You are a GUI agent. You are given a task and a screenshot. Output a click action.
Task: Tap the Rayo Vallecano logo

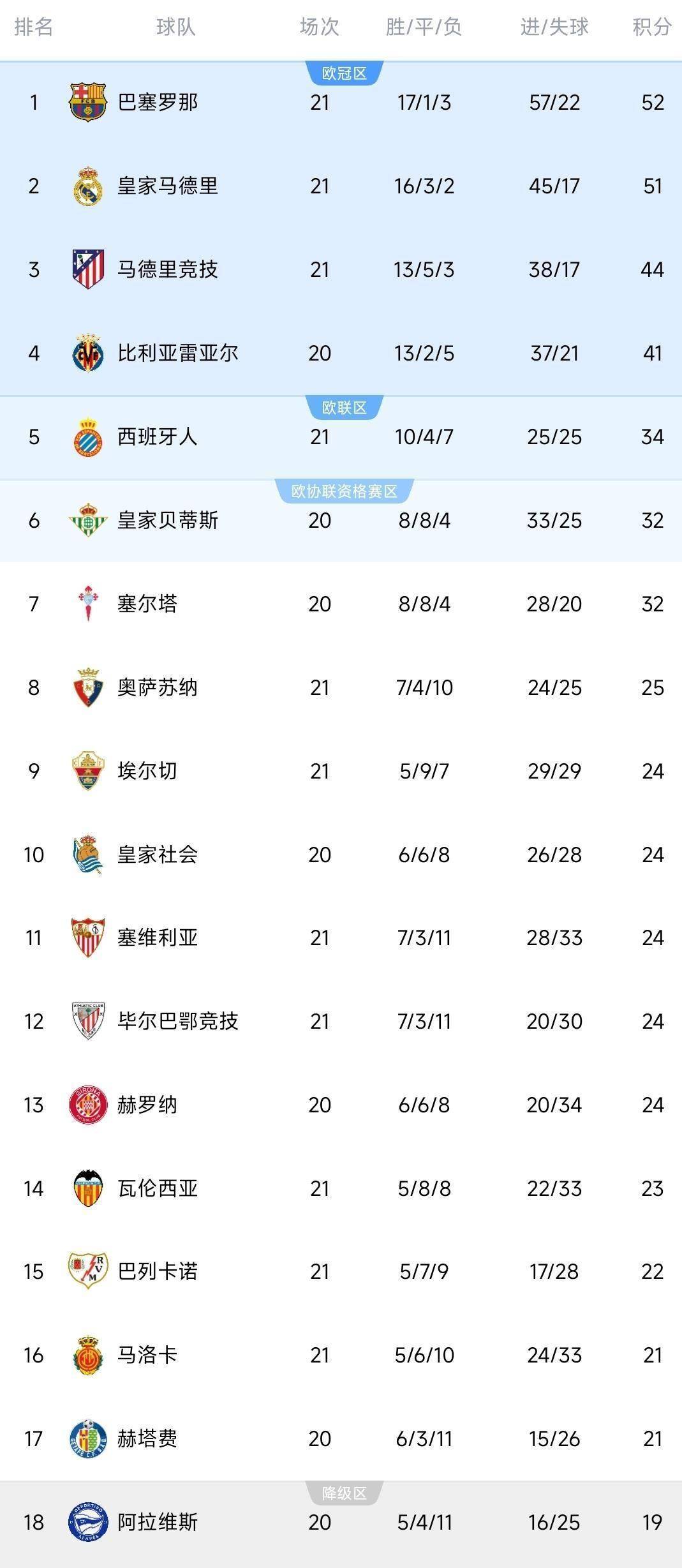pos(87,1271)
